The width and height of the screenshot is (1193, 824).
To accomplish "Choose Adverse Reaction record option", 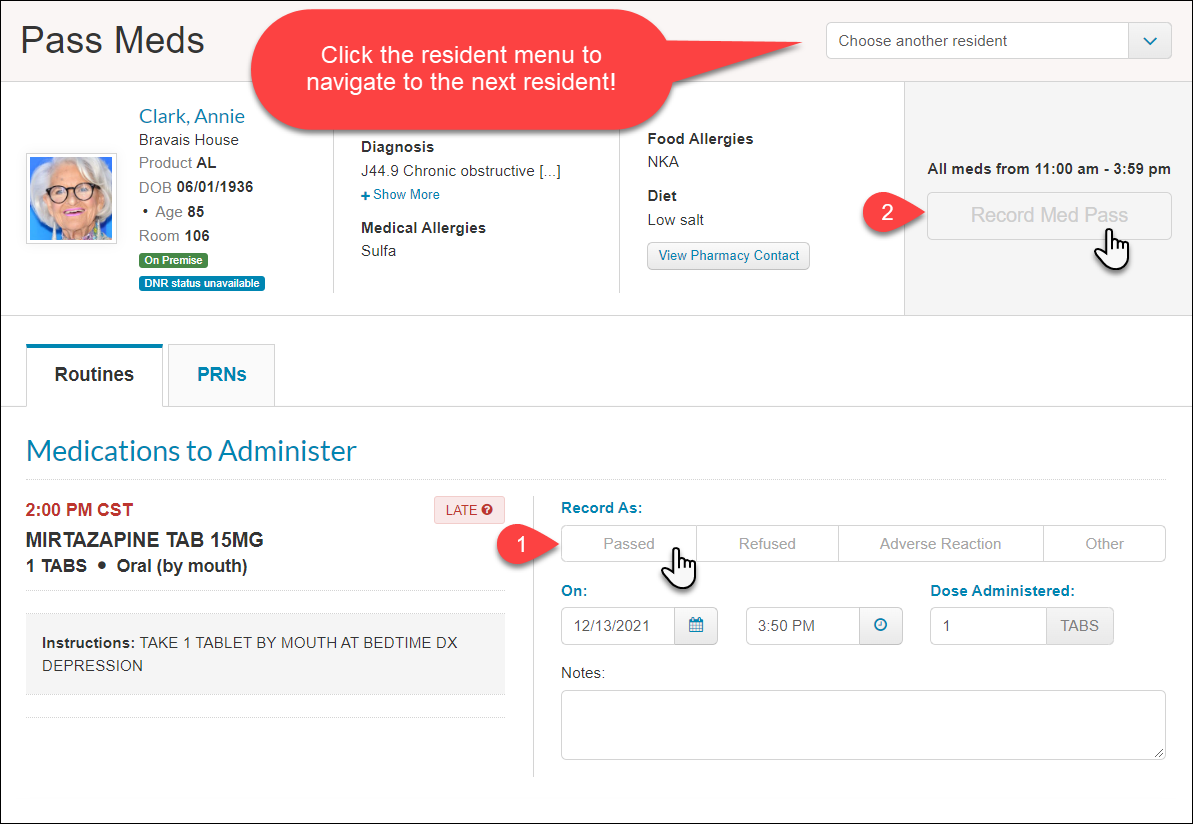I will tap(940, 544).
